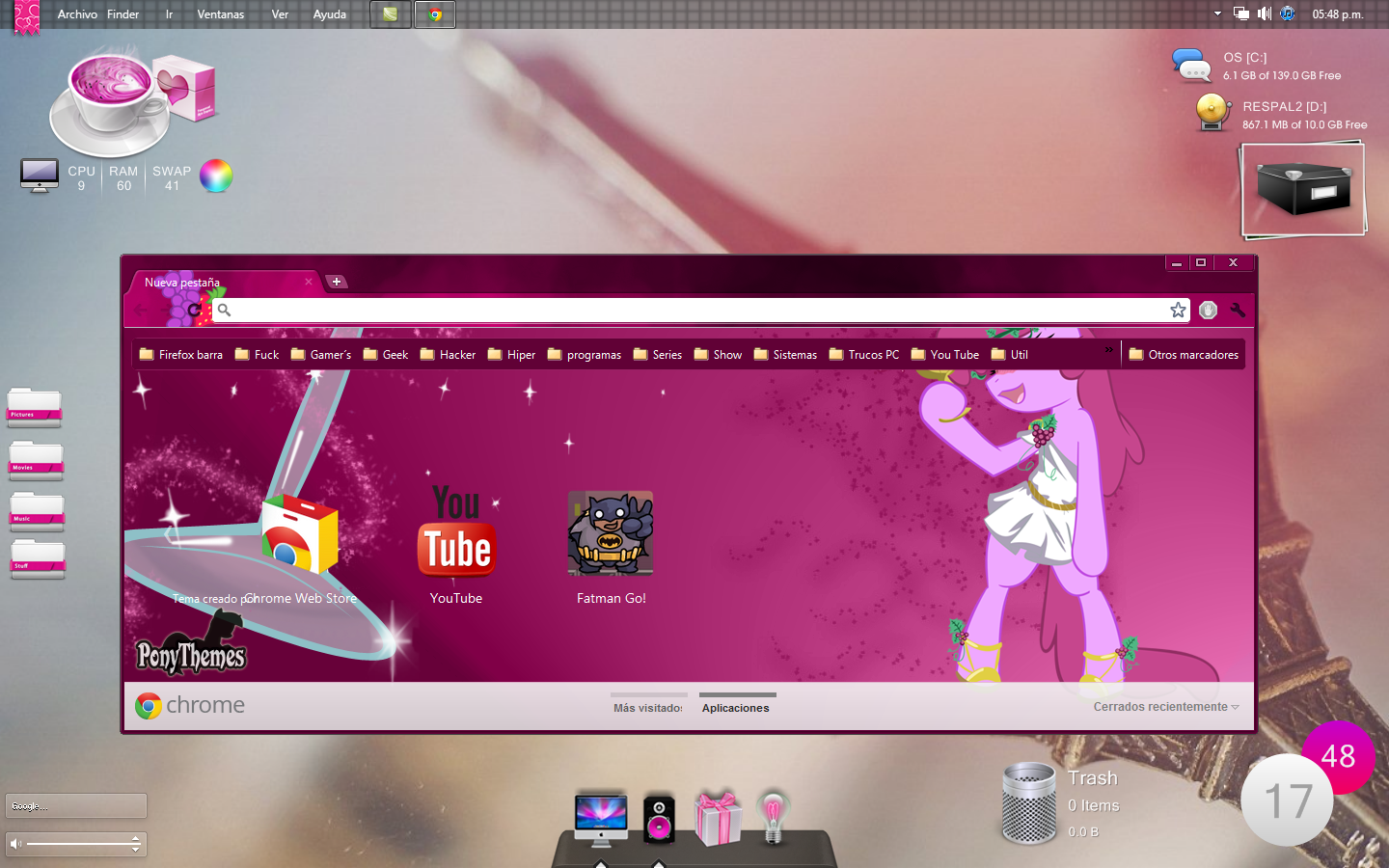1389x868 pixels.
Task: Click the Google search box widget
Action: tap(76, 805)
